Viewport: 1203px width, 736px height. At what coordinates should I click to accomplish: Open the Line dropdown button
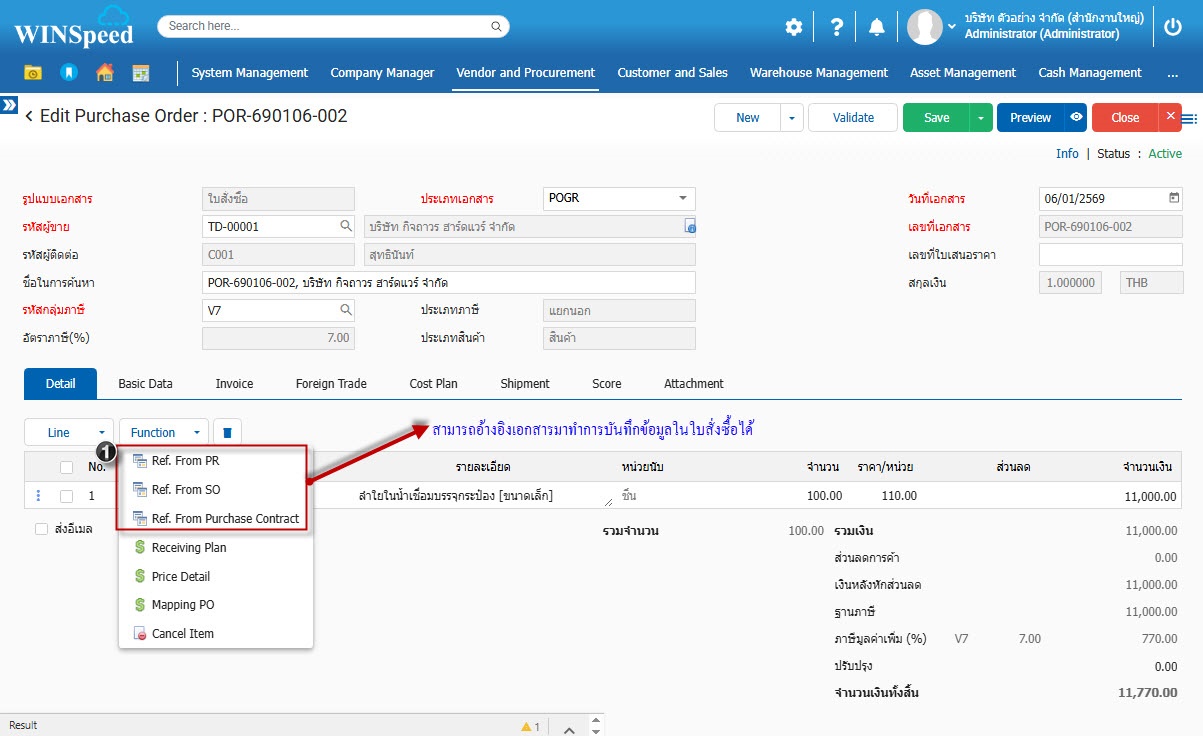(67, 432)
